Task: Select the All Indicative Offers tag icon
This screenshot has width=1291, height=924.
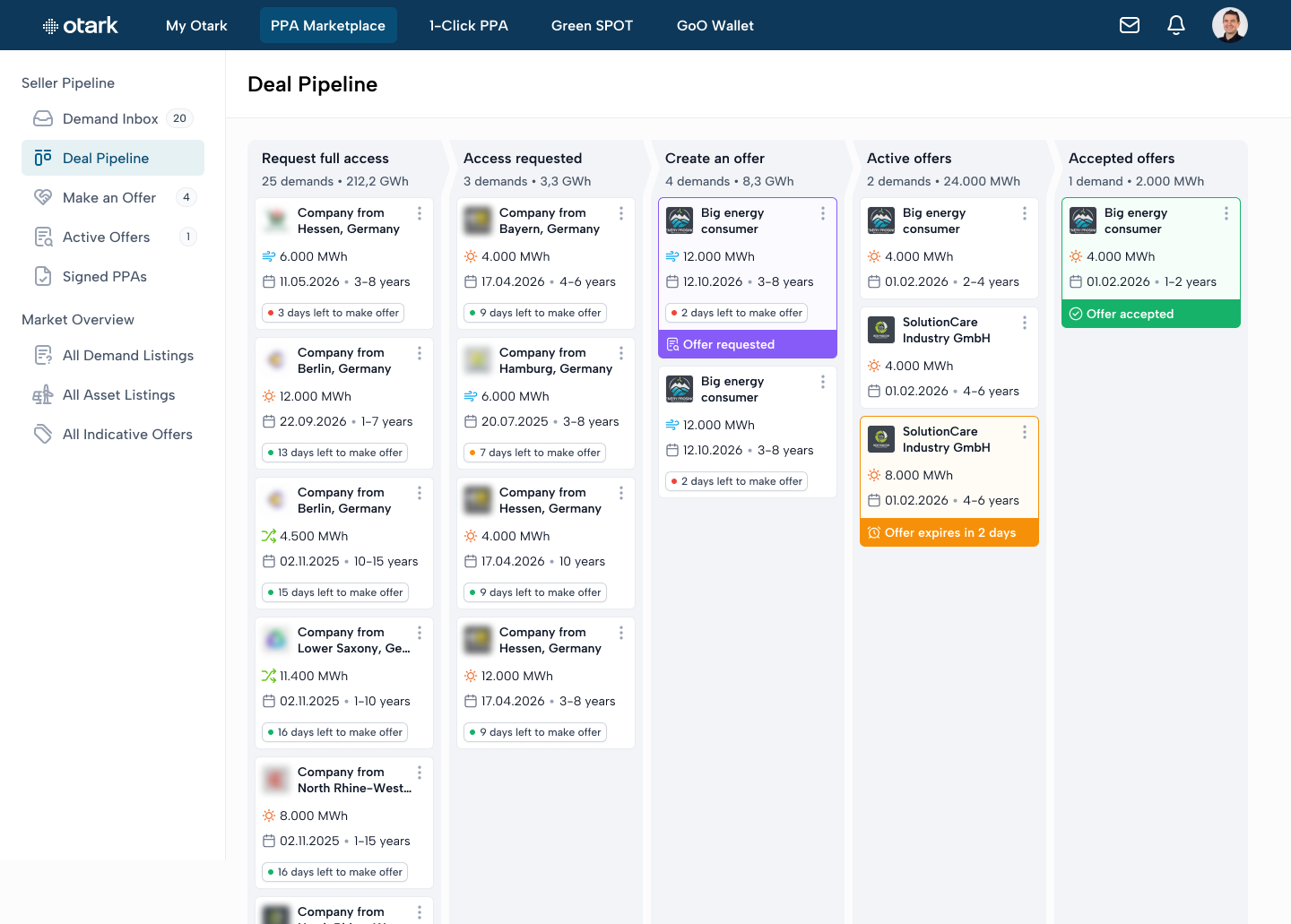Action: pos(42,434)
